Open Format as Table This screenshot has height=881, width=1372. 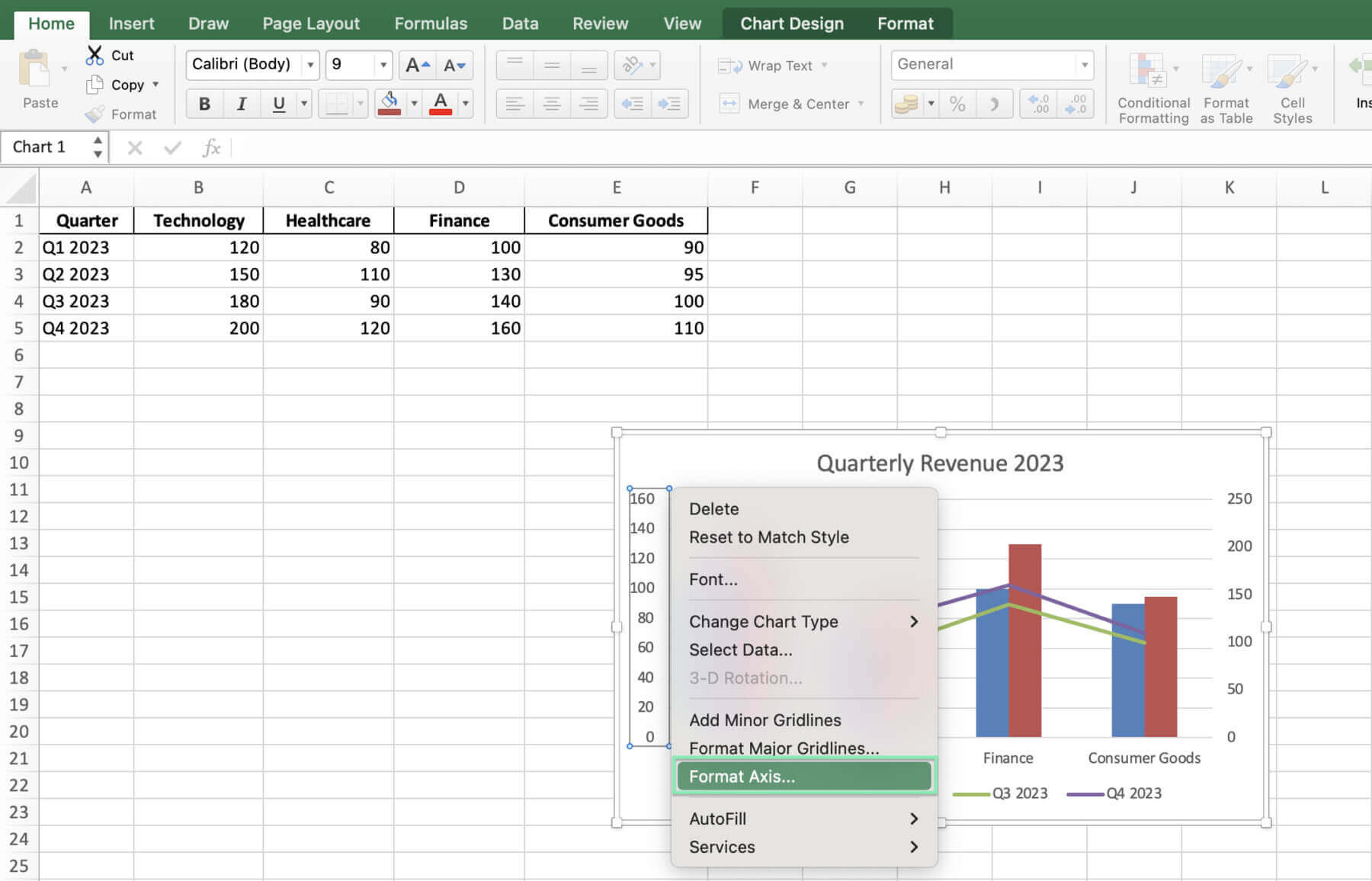click(x=1226, y=88)
